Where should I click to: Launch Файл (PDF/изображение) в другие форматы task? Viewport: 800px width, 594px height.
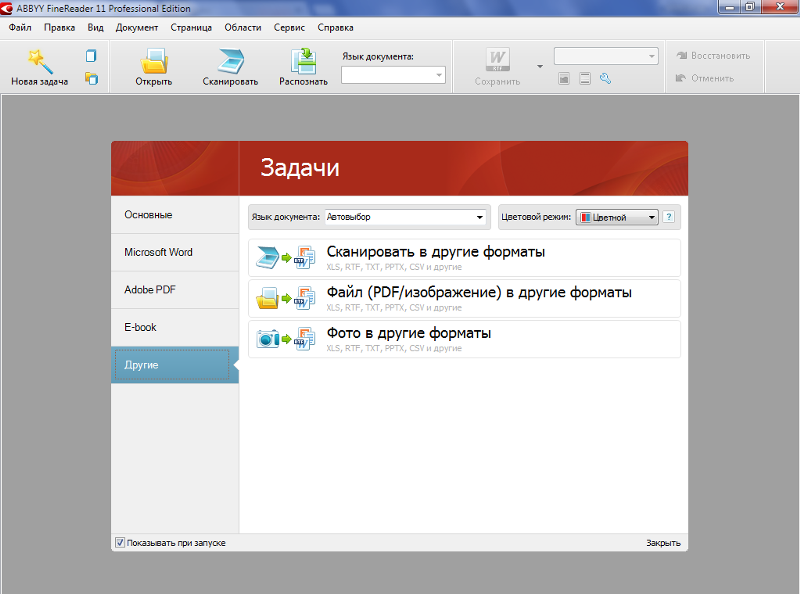[x=464, y=299]
